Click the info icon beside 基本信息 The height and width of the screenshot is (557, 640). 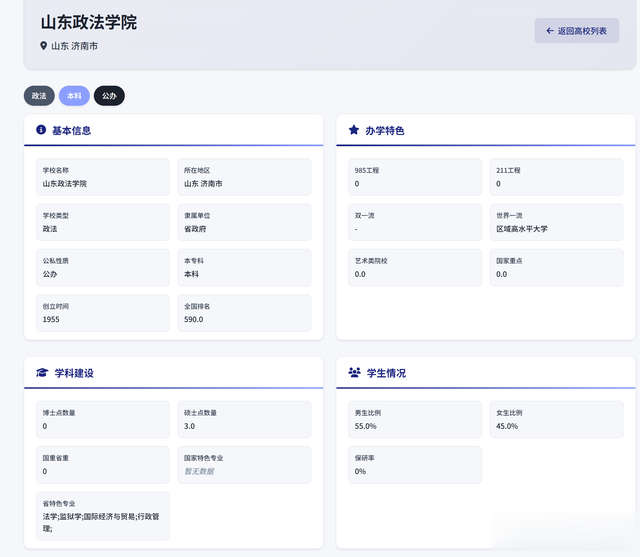[41, 130]
